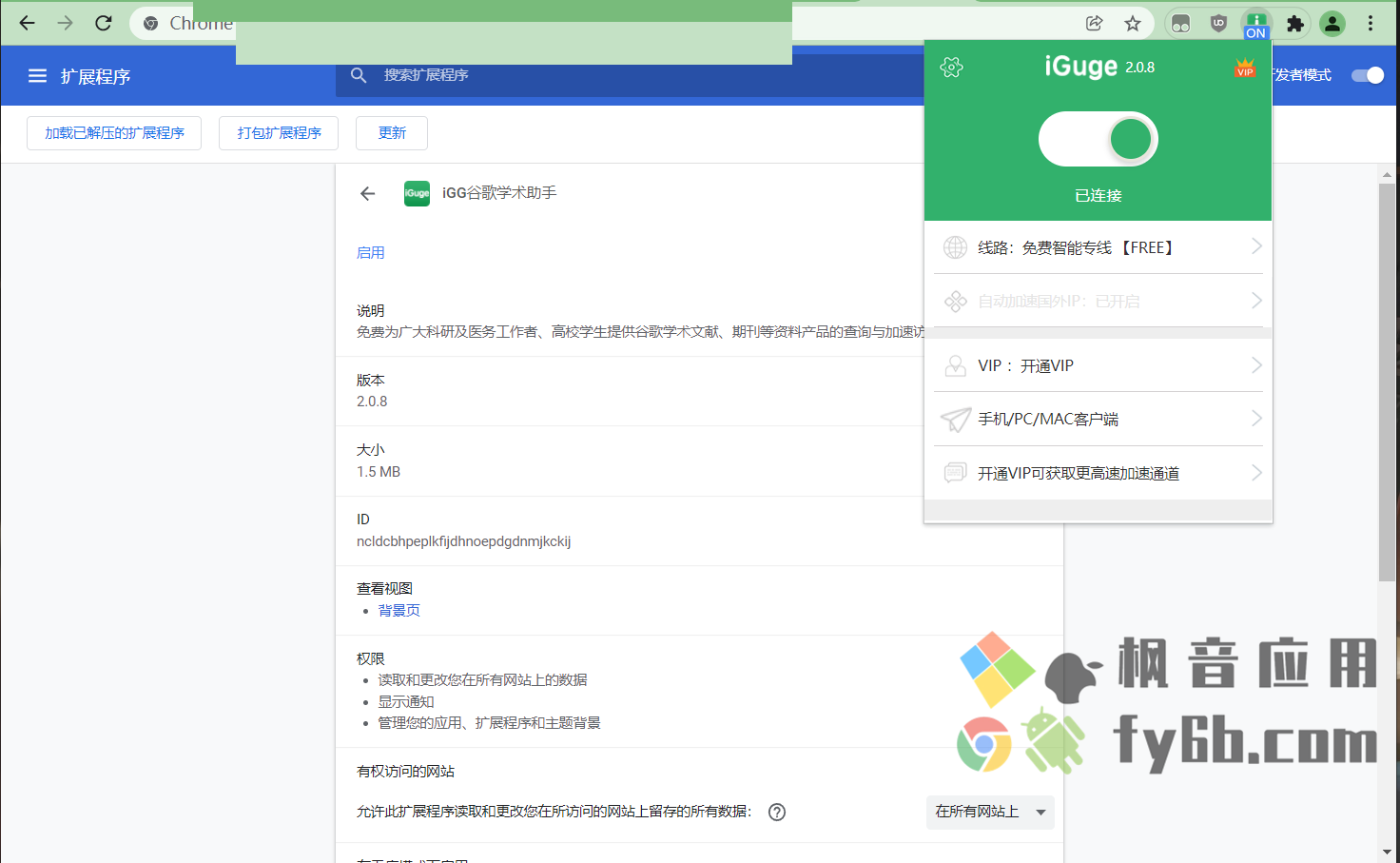Click the chat bubble icon for VIP speed-up
1400x863 pixels.
point(955,473)
